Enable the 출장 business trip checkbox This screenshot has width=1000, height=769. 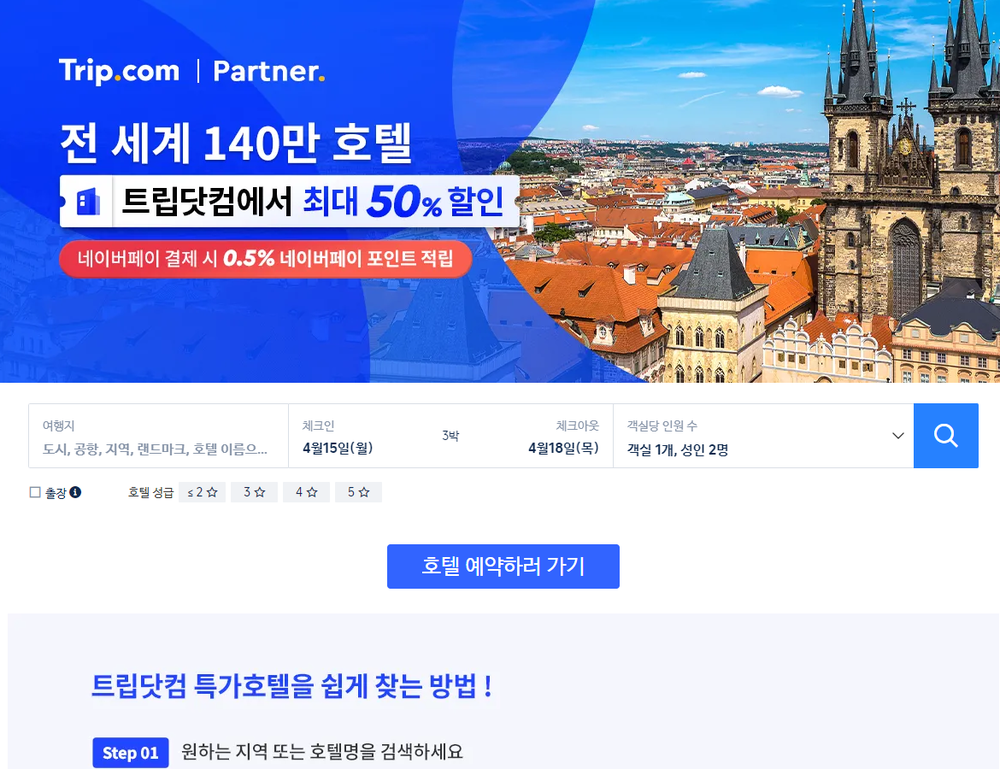pyautogui.click(x=35, y=492)
